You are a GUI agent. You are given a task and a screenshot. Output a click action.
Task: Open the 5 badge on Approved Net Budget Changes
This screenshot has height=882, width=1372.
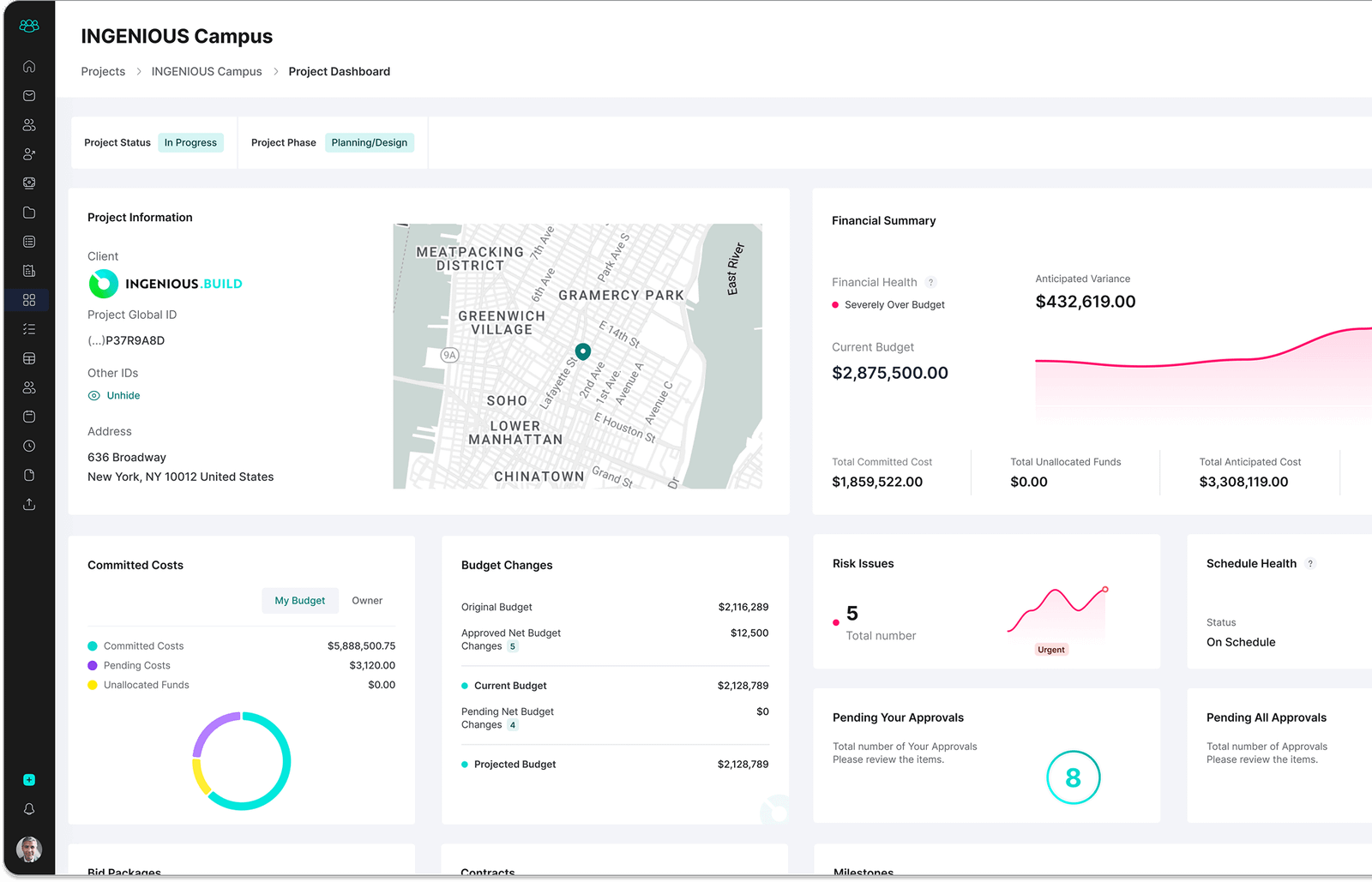(x=513, y=646)
